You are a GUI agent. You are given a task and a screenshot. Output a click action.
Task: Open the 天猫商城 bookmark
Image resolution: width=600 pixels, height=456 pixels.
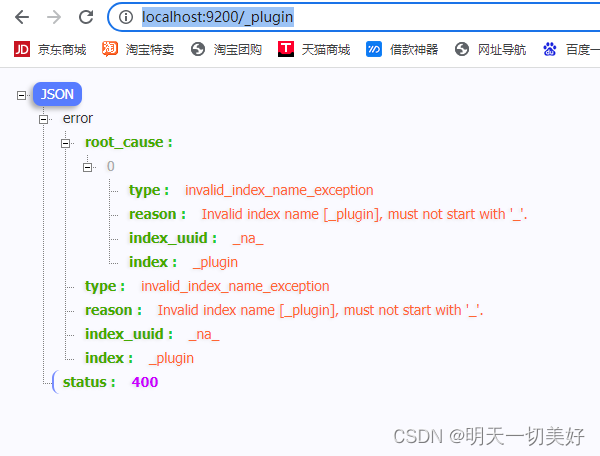click(x=326, y=50)
